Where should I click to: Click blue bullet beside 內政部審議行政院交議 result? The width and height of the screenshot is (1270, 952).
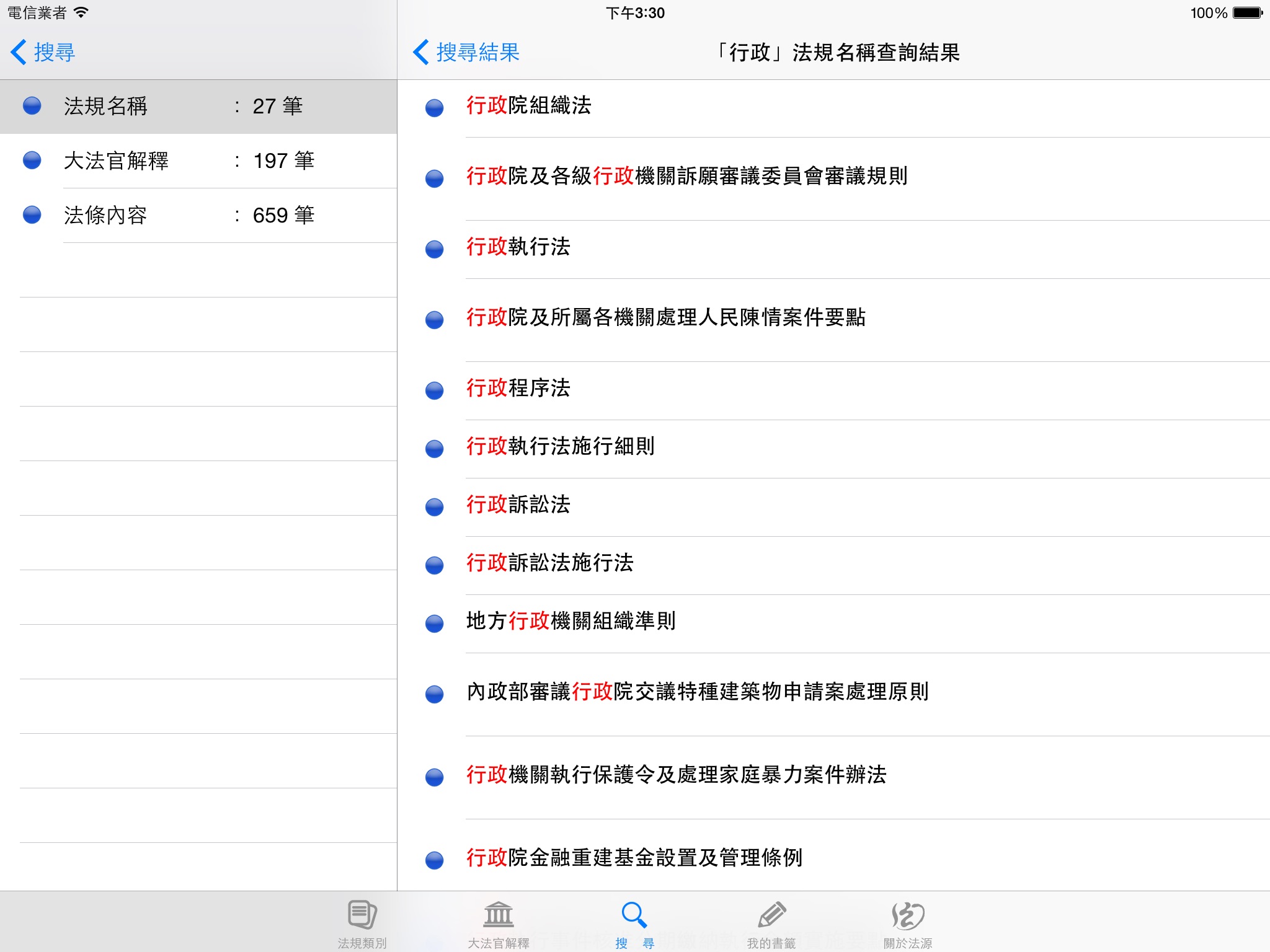[x=435, y=694]
